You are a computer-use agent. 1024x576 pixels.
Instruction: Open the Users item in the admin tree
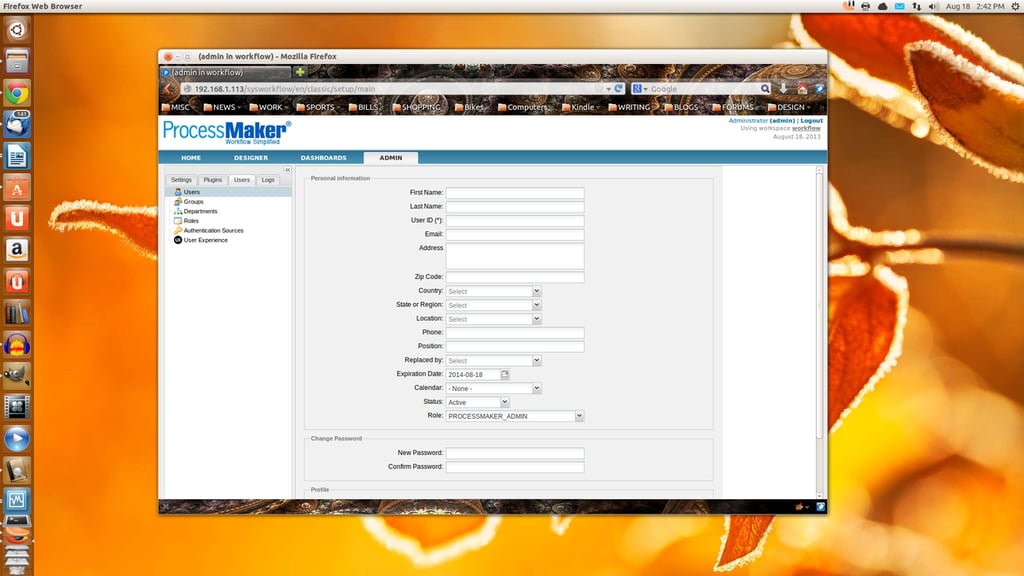(x=191, y=192)
